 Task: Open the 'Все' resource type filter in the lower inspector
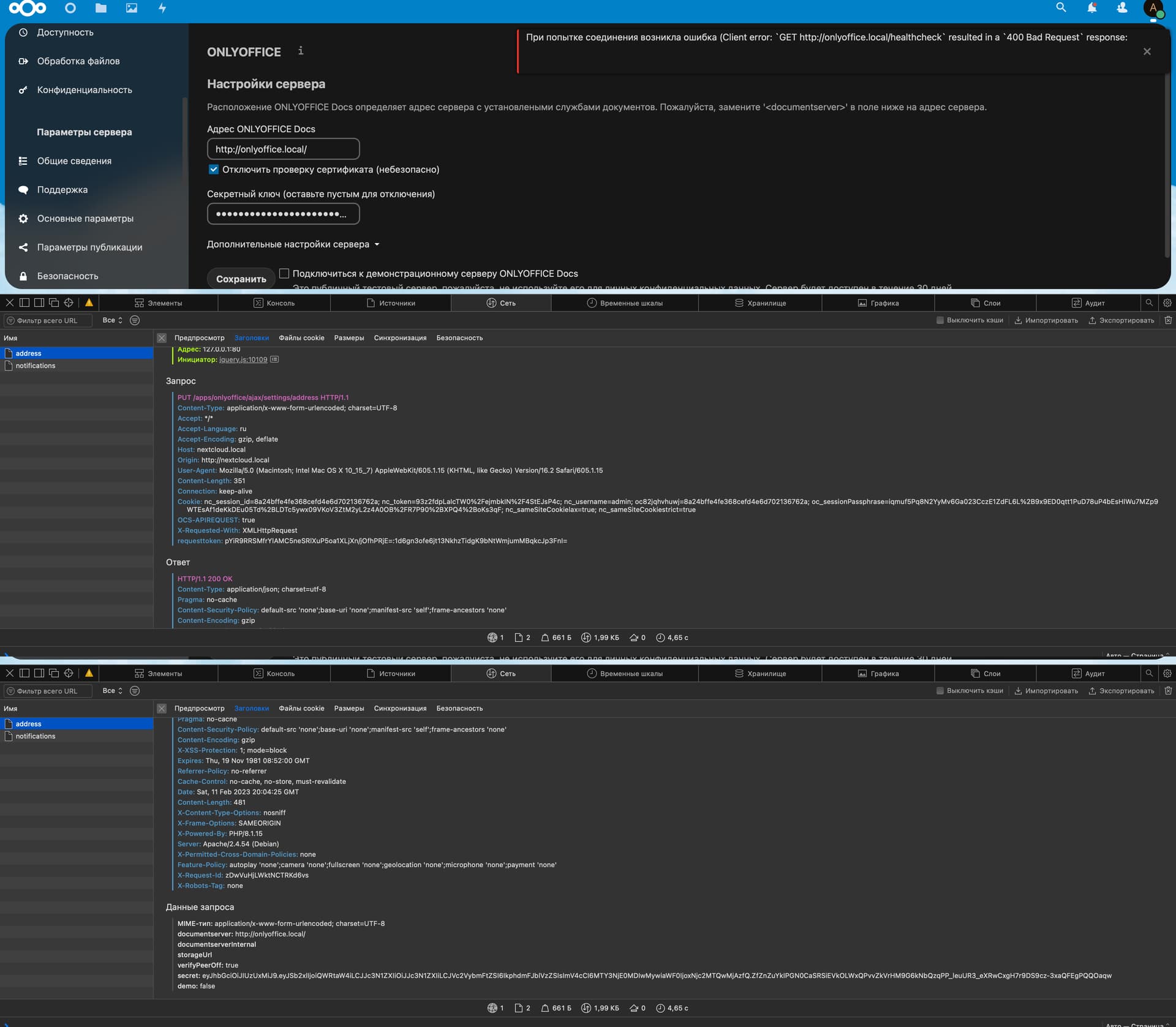coord(112,691)
